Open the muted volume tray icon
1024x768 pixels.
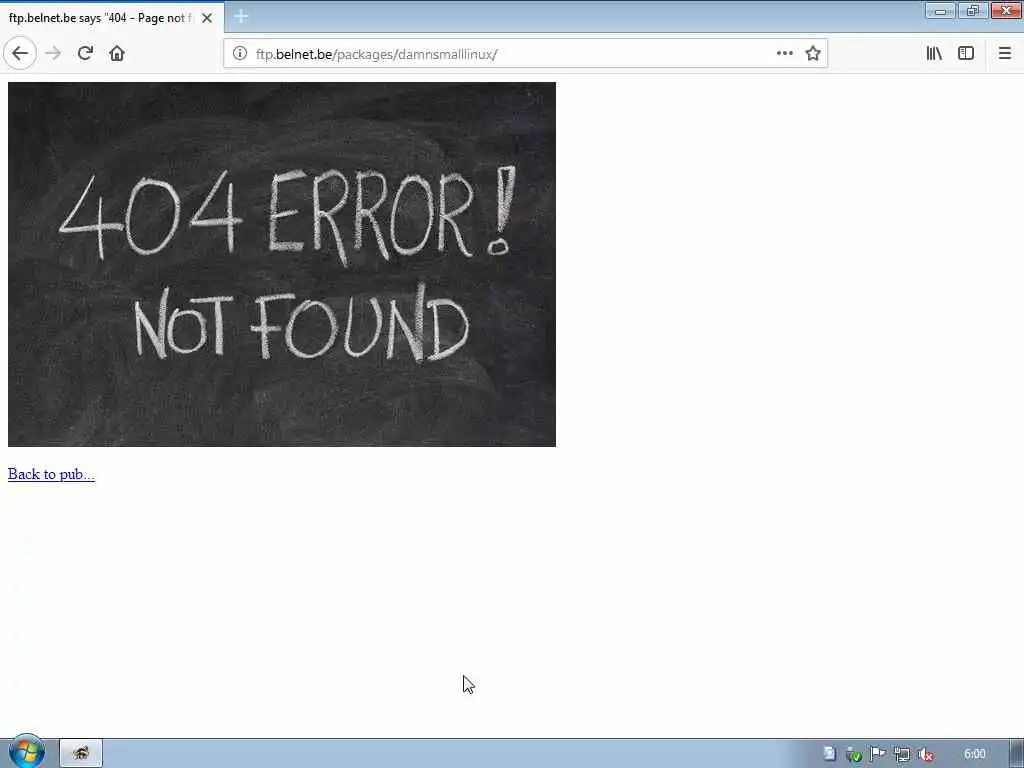tap(925, 754)
